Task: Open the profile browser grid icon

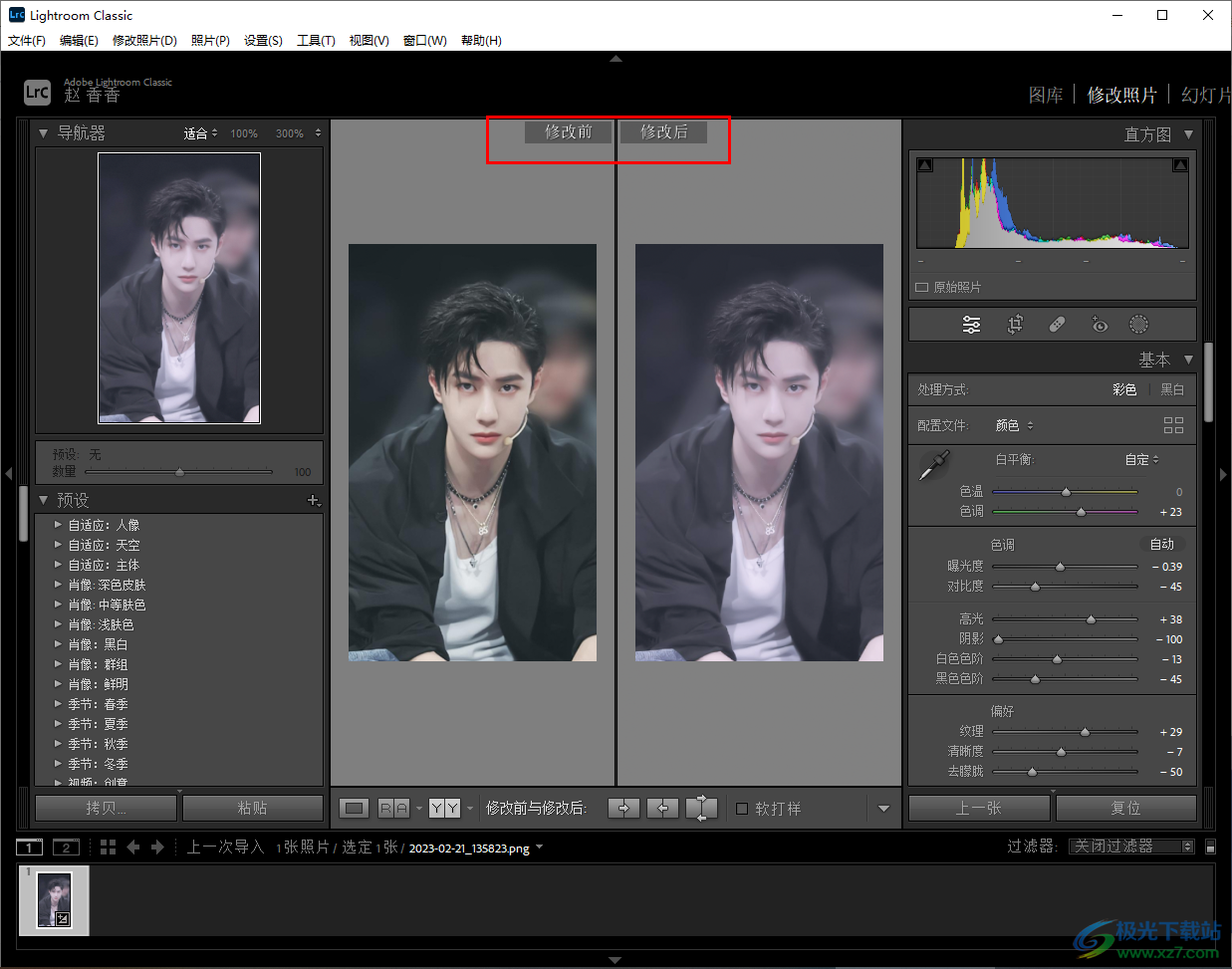Action: pyautogui.click(x=1173, y=425)
